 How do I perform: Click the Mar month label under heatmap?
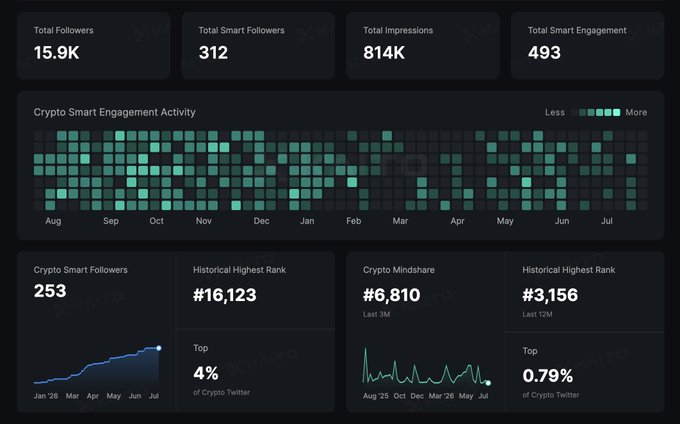(400, 221)
